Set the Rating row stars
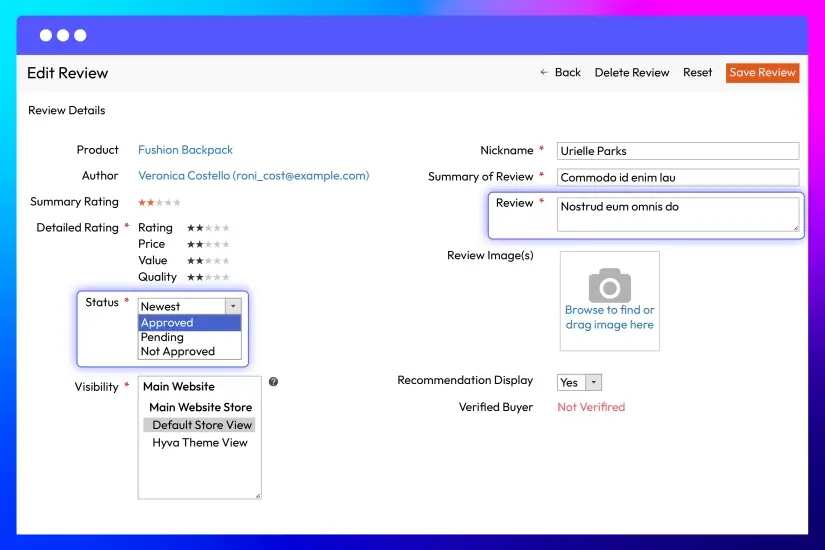 tap(208, 228)
